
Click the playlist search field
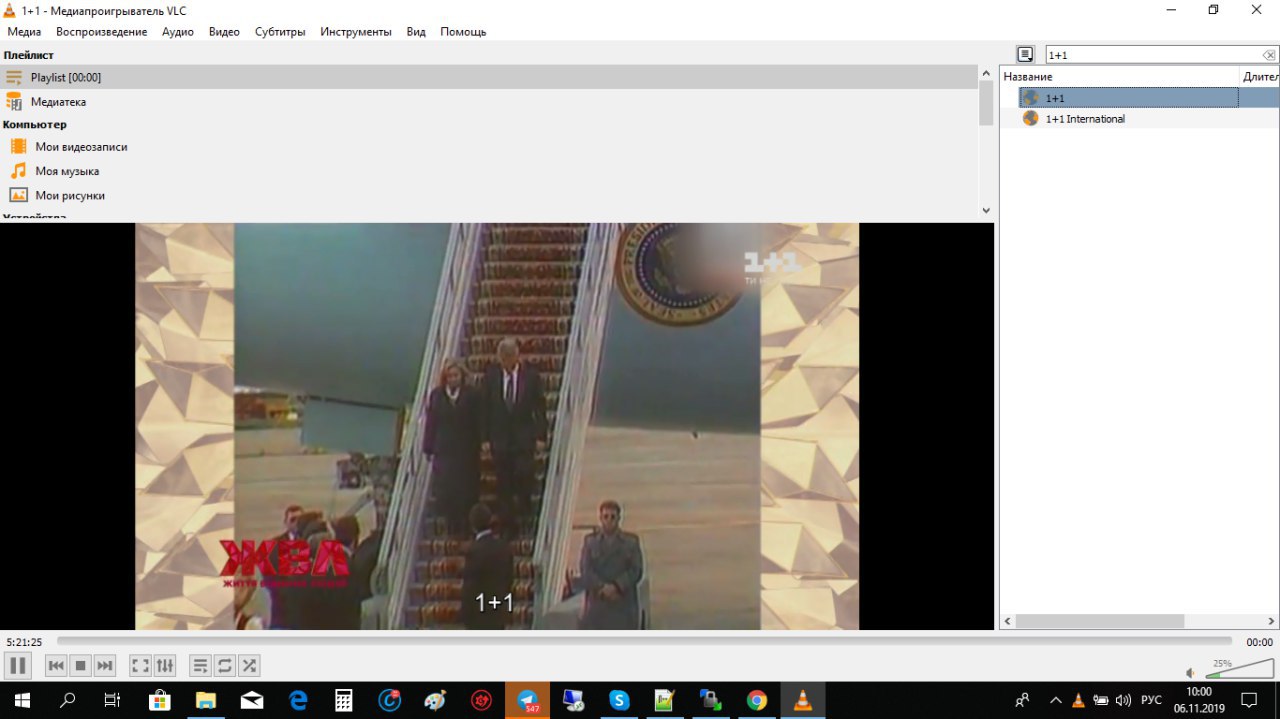(1152, 55)
